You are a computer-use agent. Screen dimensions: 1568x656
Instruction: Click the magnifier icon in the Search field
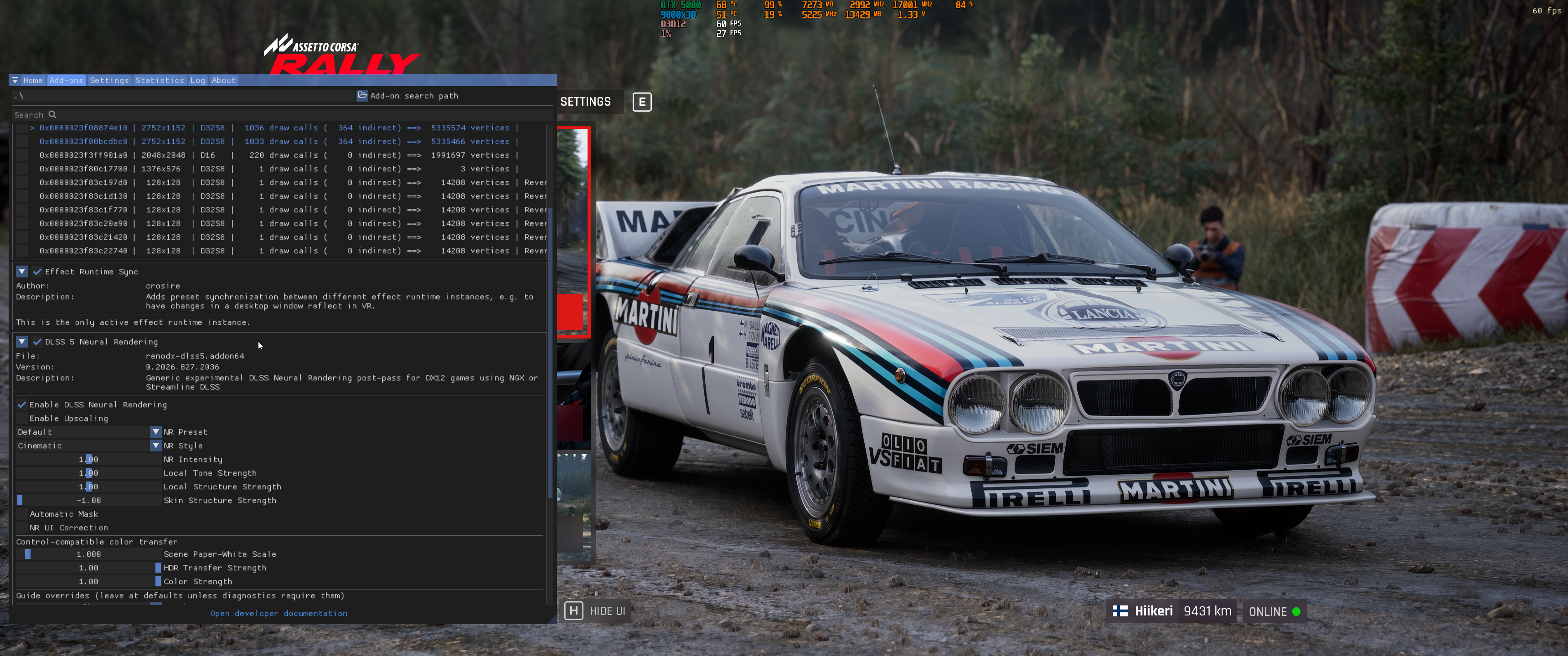coord(52,114)
